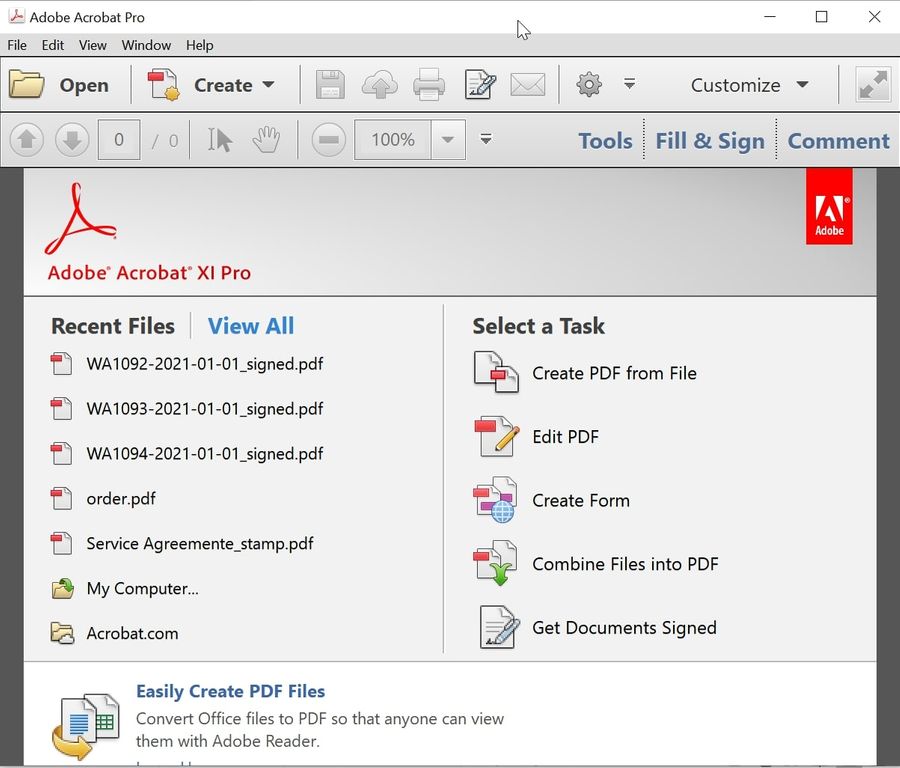
Task: Click the Create PDF from File icon
Action: coord(496,373)
